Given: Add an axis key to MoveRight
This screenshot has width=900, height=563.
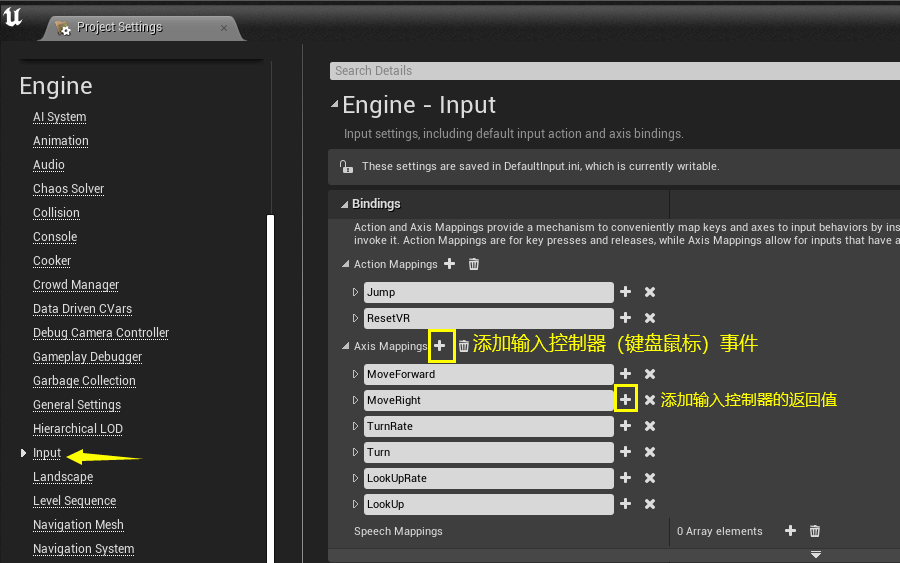Looking at the screenshot, I should [626, 399].
